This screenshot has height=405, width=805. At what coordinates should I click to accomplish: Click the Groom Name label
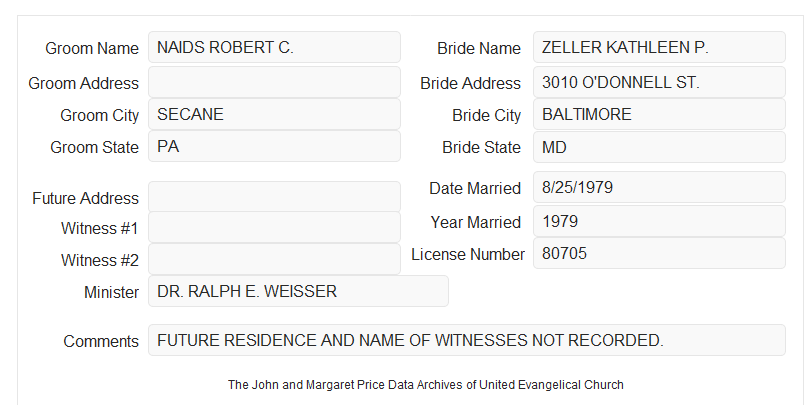point(92,48)
